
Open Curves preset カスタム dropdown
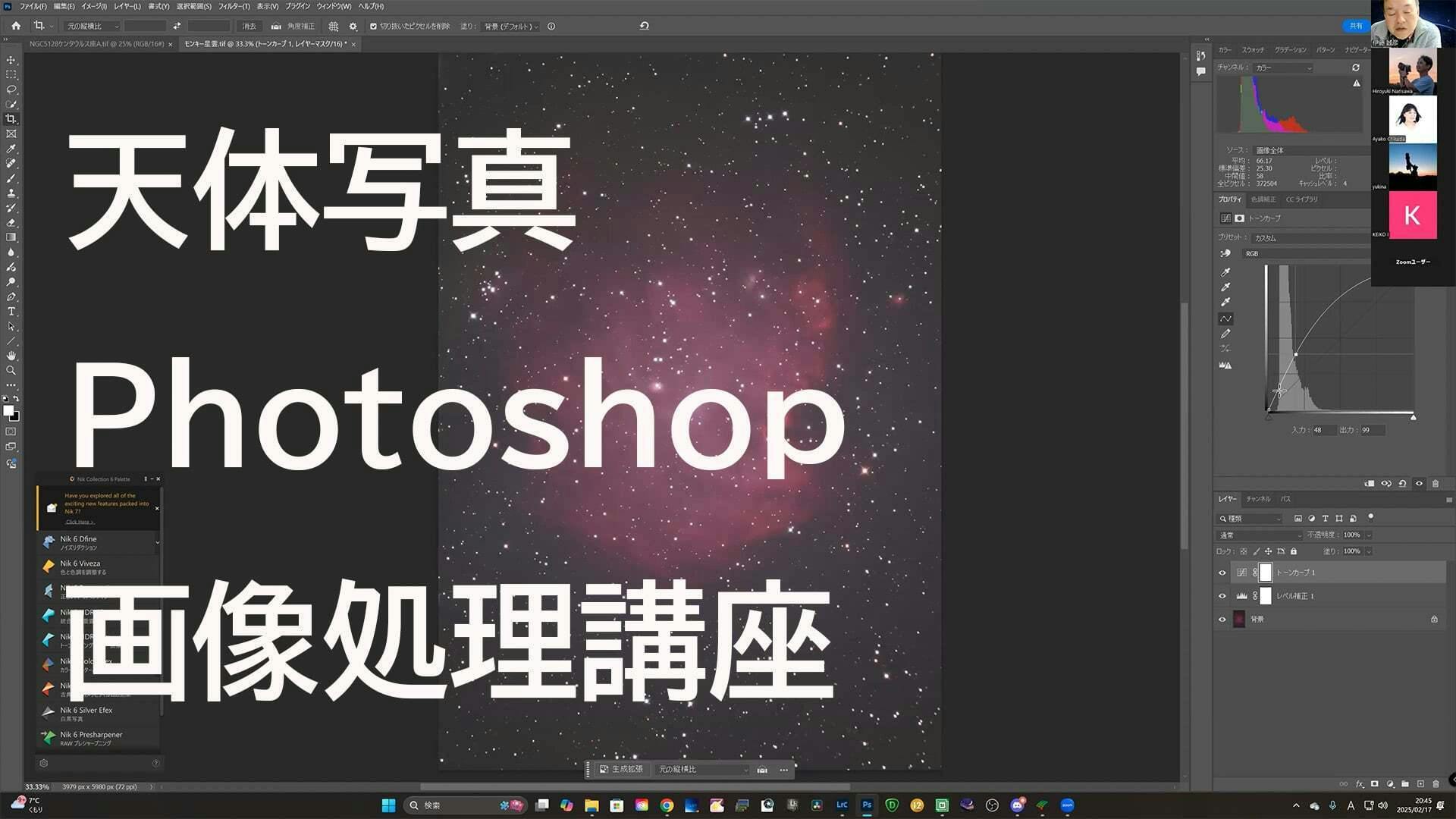coord(1312,237)
